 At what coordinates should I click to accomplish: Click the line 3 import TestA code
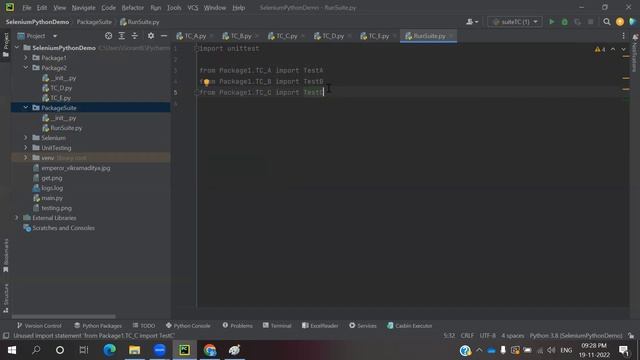pos(261,71)
